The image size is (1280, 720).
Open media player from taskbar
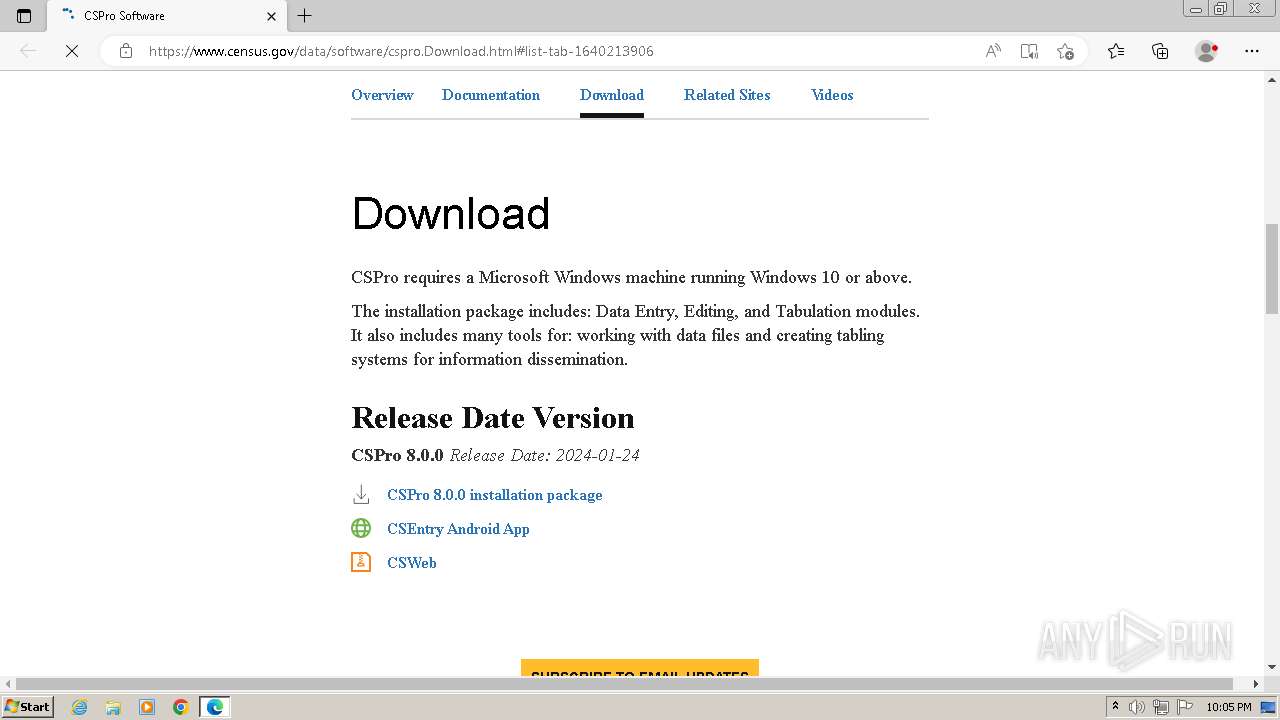click(x=147, y=707)
